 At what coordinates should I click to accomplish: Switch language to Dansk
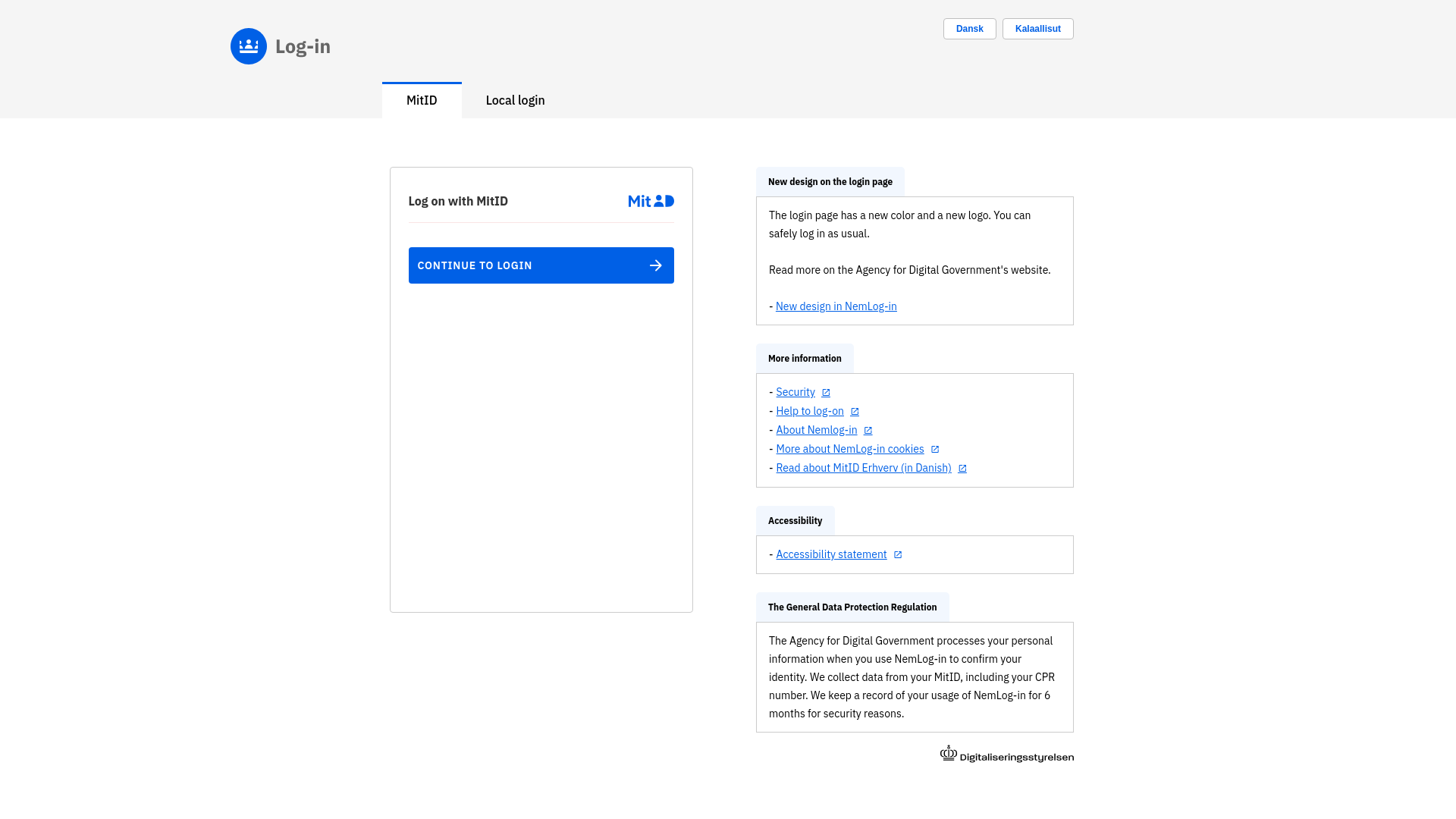pyautogui.click(x=969, y=29)
